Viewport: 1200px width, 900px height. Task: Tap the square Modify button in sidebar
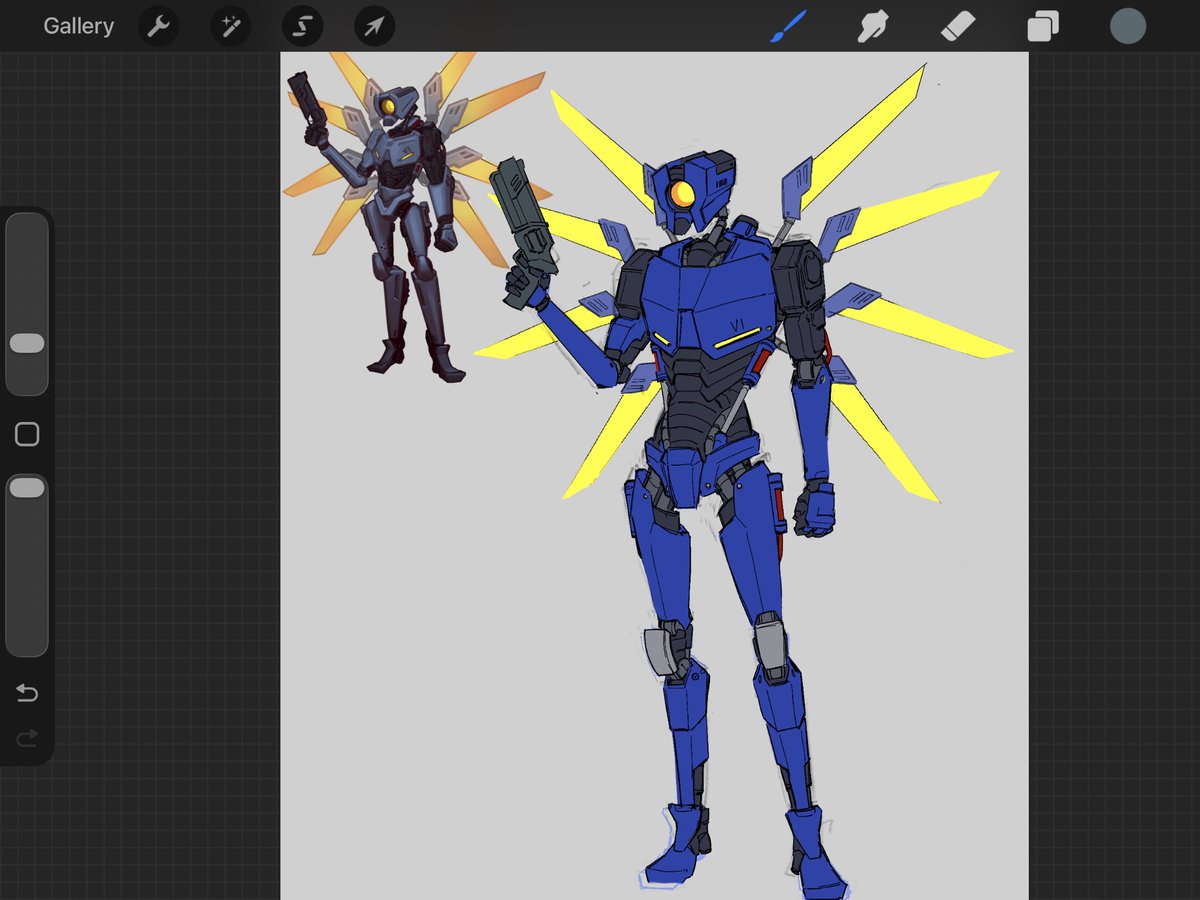click(x=27, y=434)
